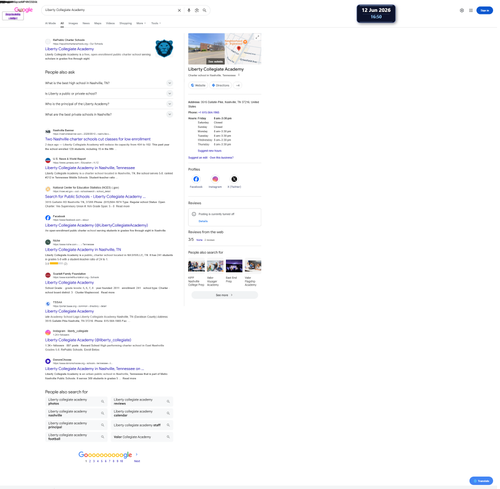This screenshot has width=500, height=489.
Task: Switch to News tab
Action: 86,23
